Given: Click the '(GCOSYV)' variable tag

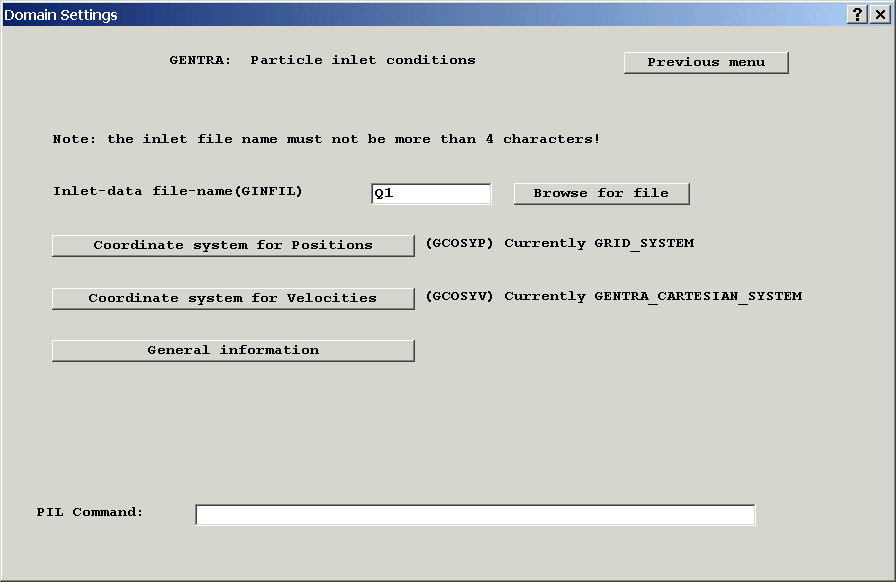Looking at the screenshot, I should coord(460,296).
